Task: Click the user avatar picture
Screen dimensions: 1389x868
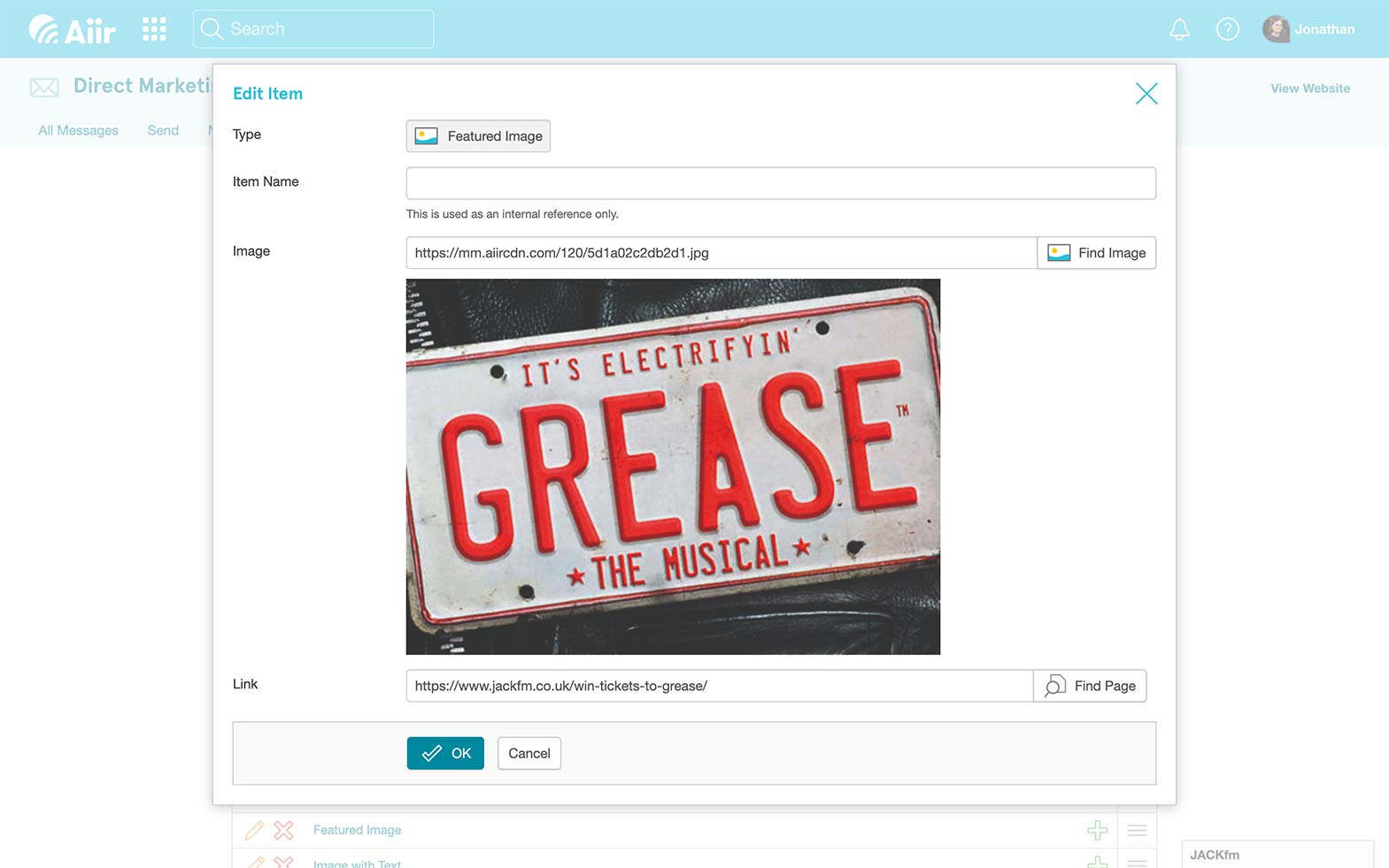Action: 1276,29
